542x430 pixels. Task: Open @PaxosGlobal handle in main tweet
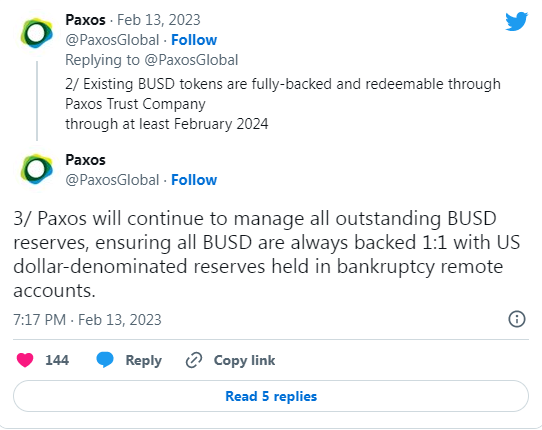(x=112, y=180)
